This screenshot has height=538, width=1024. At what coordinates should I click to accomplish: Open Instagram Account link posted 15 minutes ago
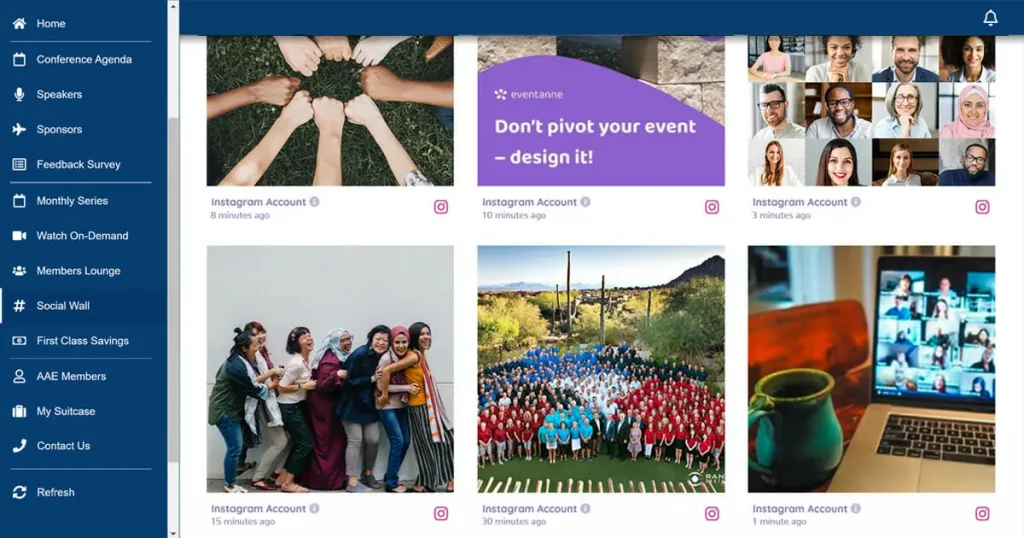click(259, 509)
